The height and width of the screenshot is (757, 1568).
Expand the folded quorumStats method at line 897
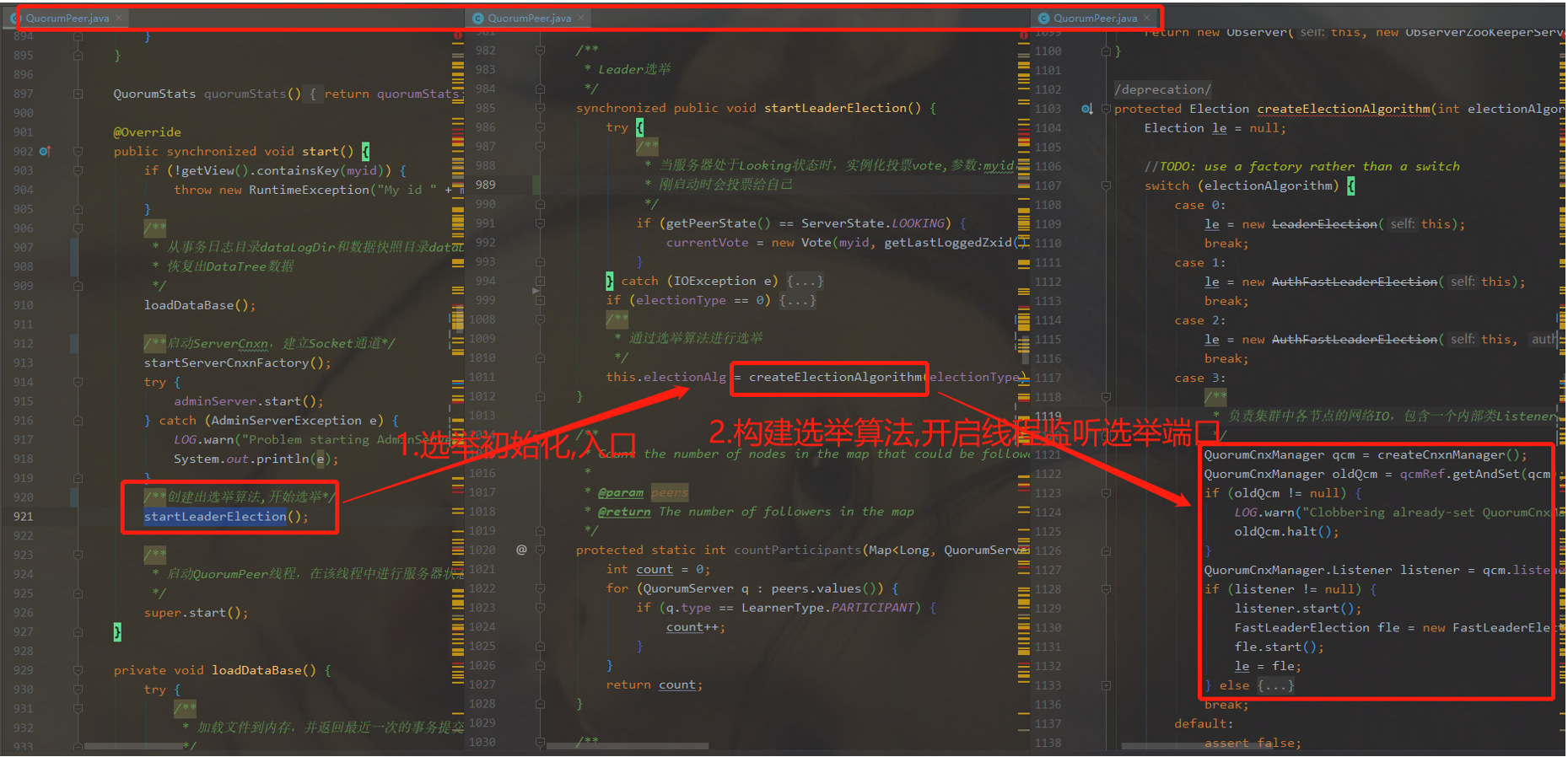[x=78, y=94]
